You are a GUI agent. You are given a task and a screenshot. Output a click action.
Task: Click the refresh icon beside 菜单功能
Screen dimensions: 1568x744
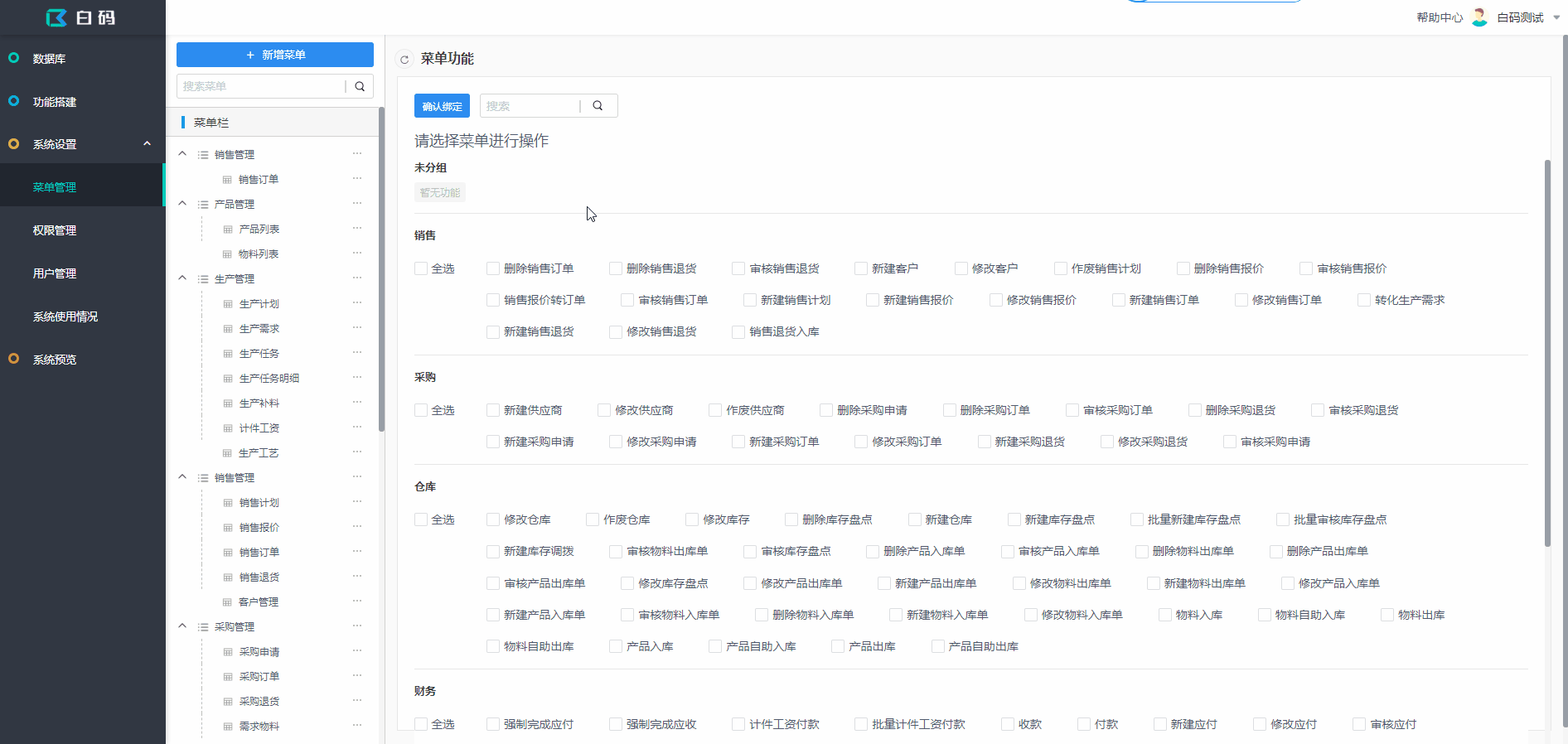pyautogui.click(x=404, y=60)
